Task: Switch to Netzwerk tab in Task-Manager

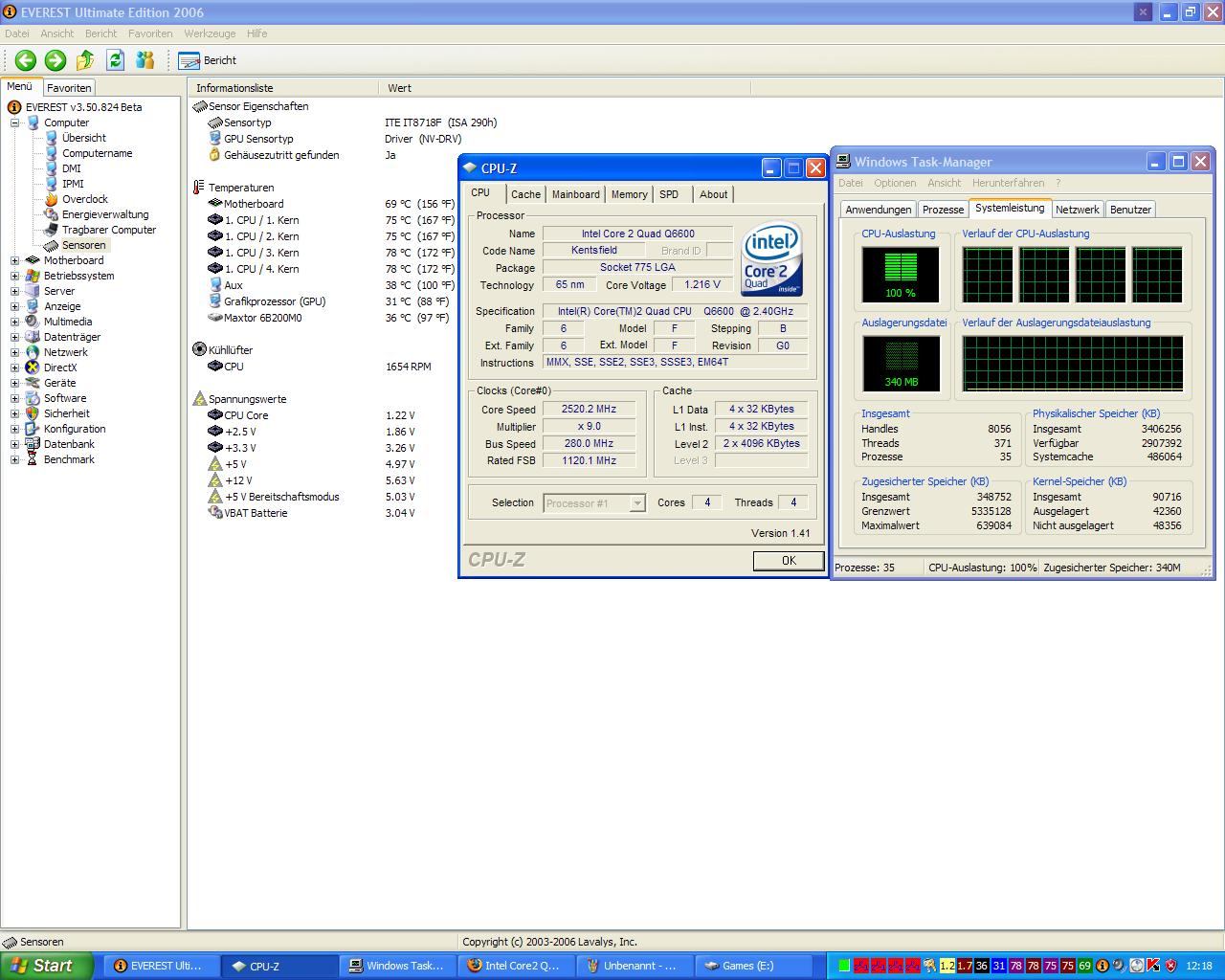Action: (1077, 210)
